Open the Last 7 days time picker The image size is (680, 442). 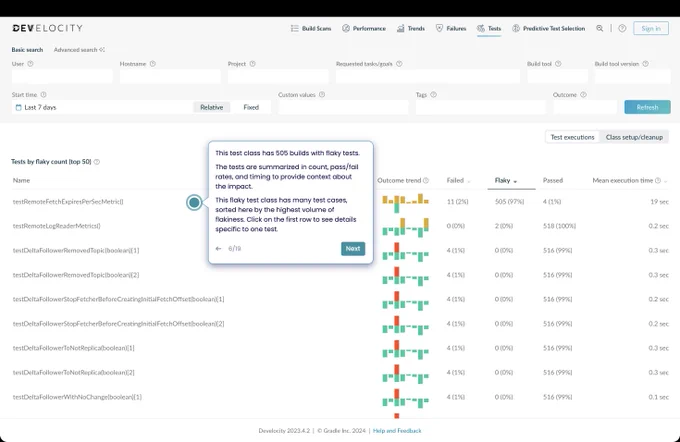click(102, 107)
